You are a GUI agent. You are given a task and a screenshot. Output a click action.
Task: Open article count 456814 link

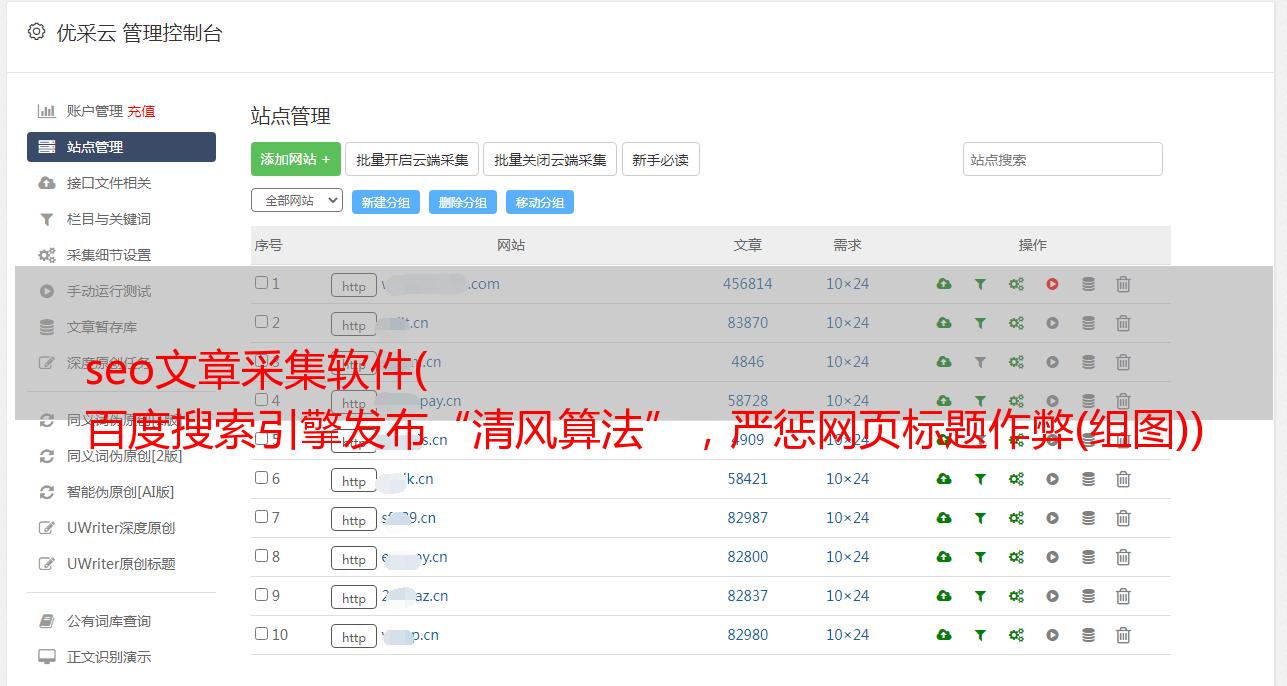(x=748, y=284)
